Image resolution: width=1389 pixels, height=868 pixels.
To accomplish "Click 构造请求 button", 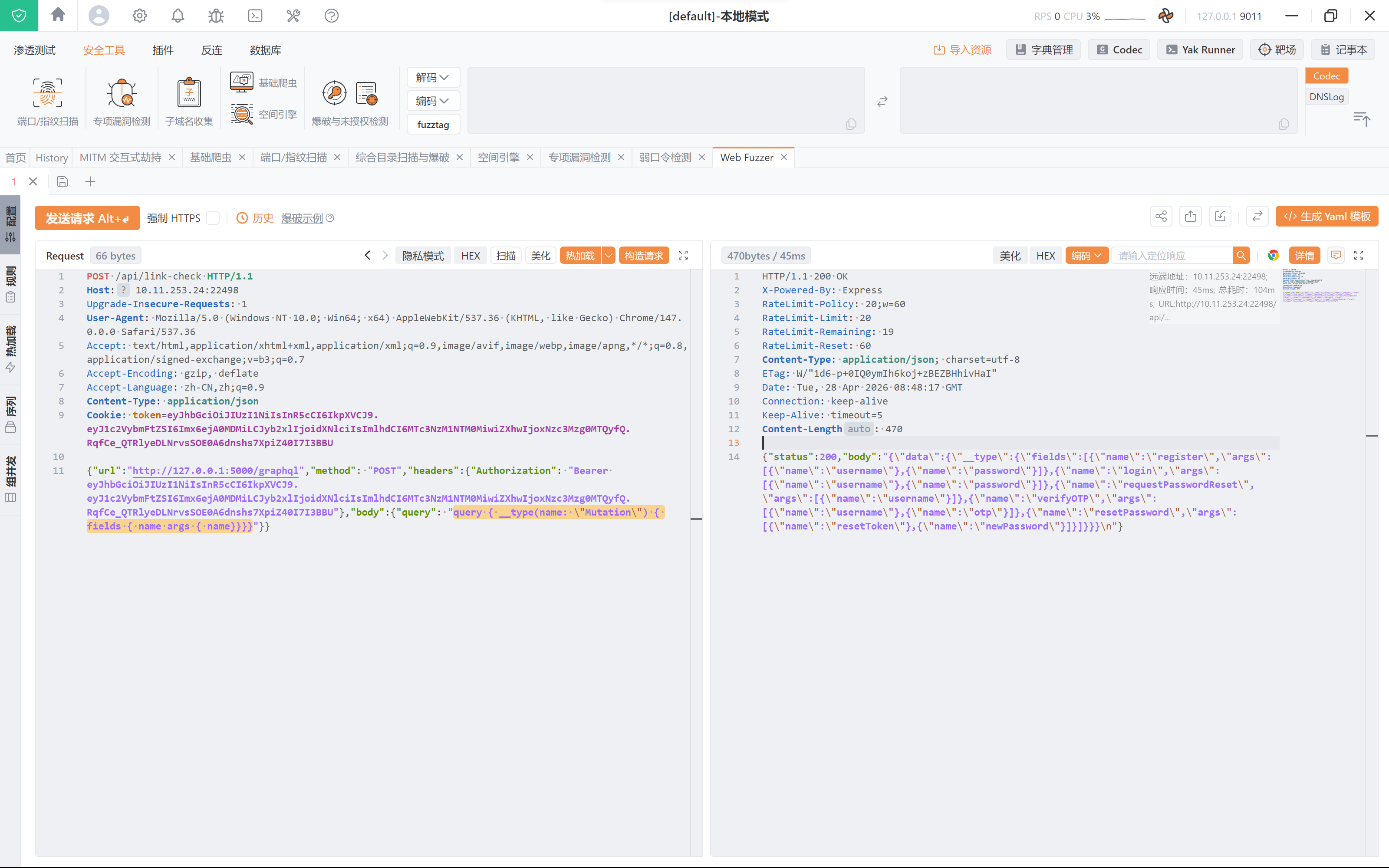I will tap(643, 256).
